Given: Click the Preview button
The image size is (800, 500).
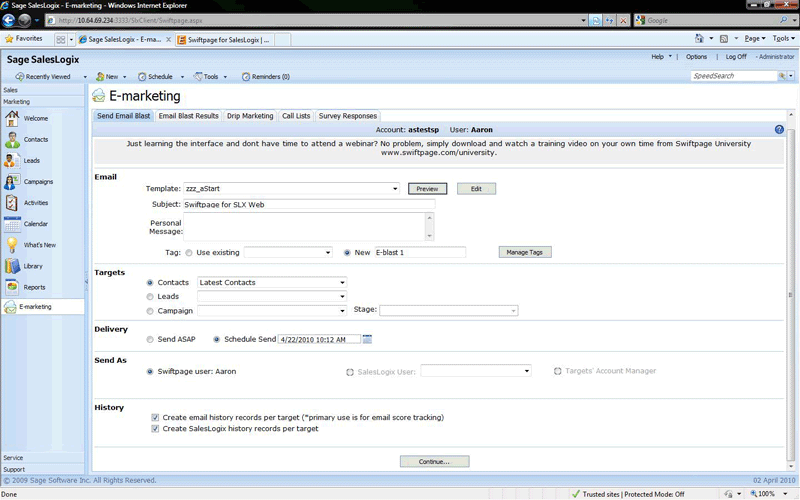Looking at the screenshot, I should click(x=428, y=189).
